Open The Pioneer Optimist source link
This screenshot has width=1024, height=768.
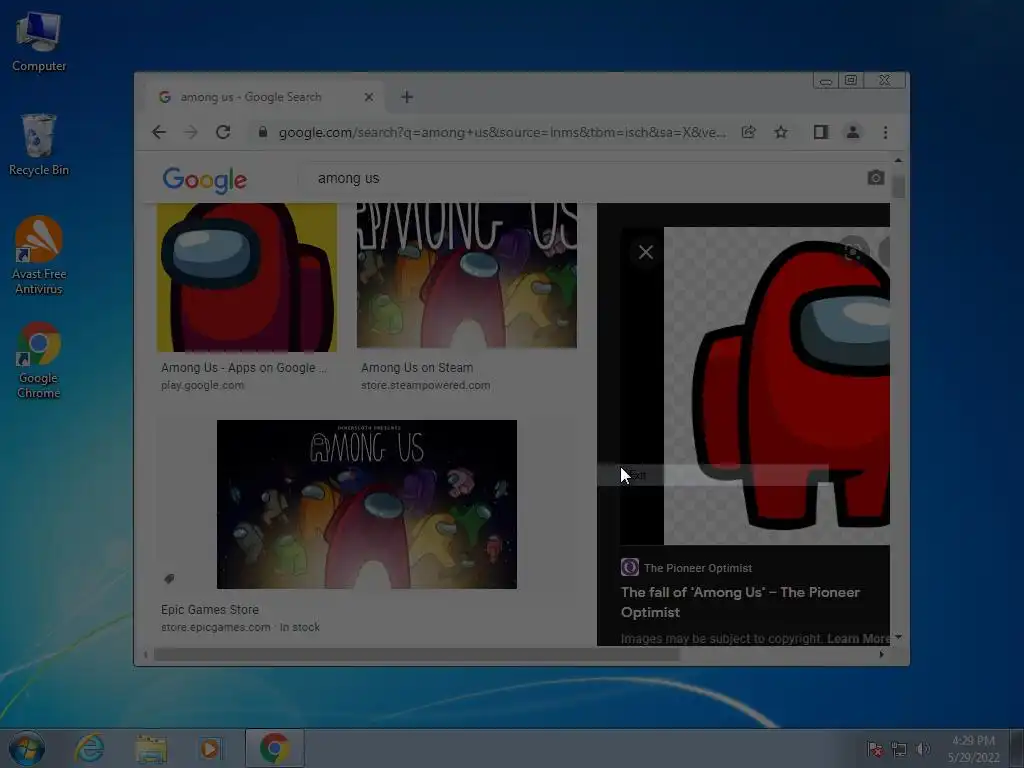(697, 568)
